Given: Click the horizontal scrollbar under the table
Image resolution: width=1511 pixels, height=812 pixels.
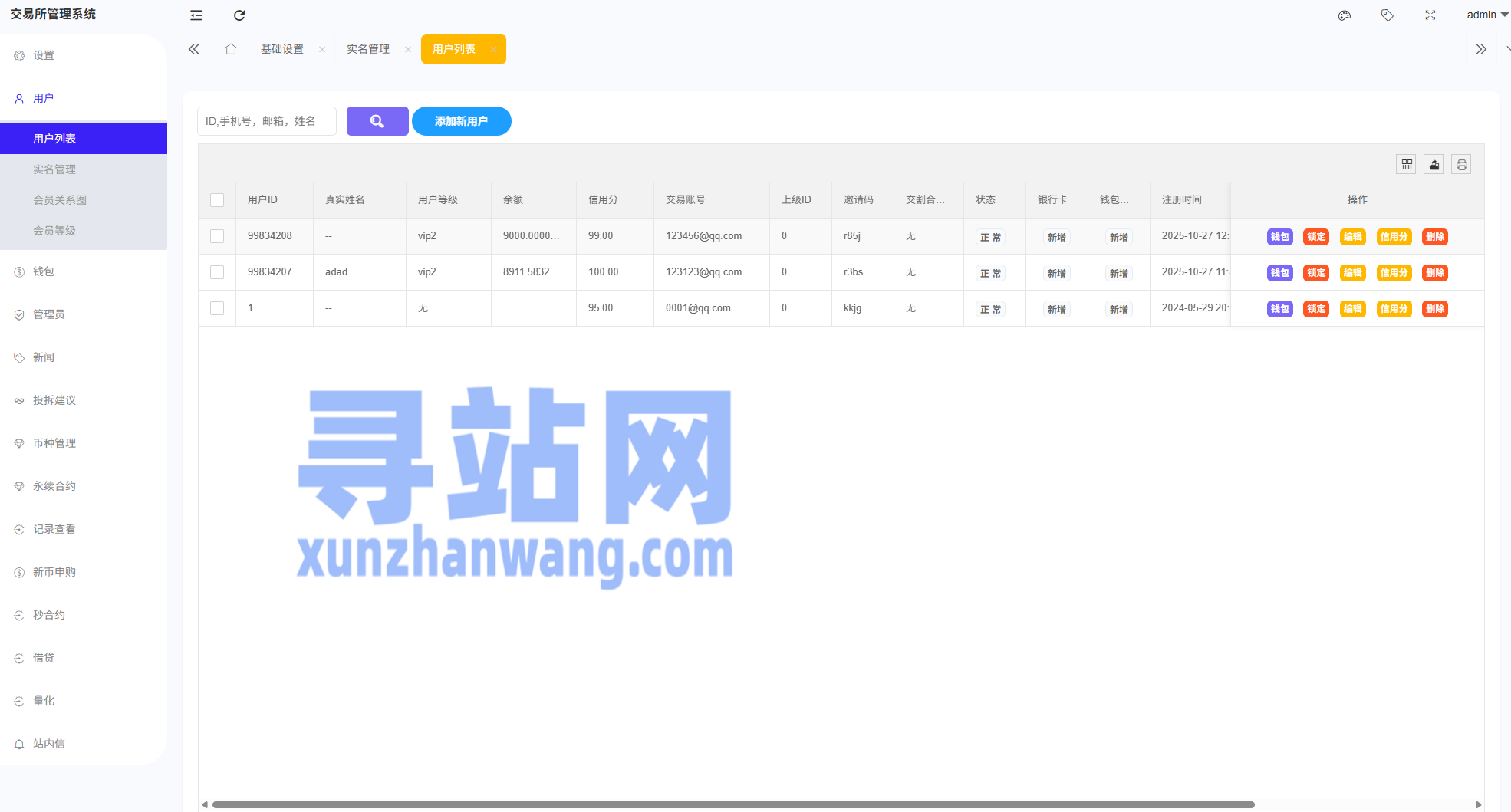Looking at the screenshot, I should click(732, 804).
